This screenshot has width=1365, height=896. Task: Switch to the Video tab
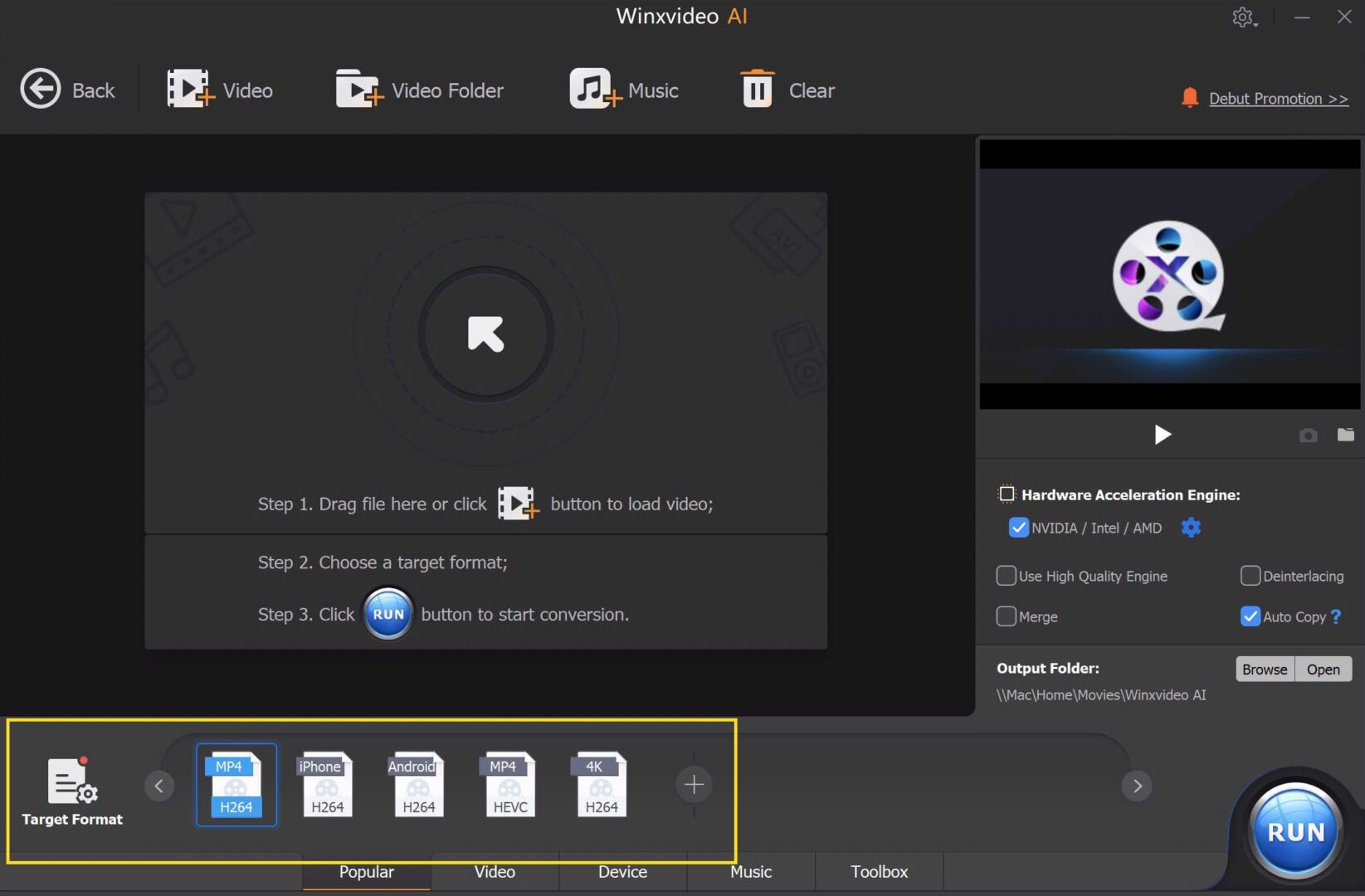[495, 872]
